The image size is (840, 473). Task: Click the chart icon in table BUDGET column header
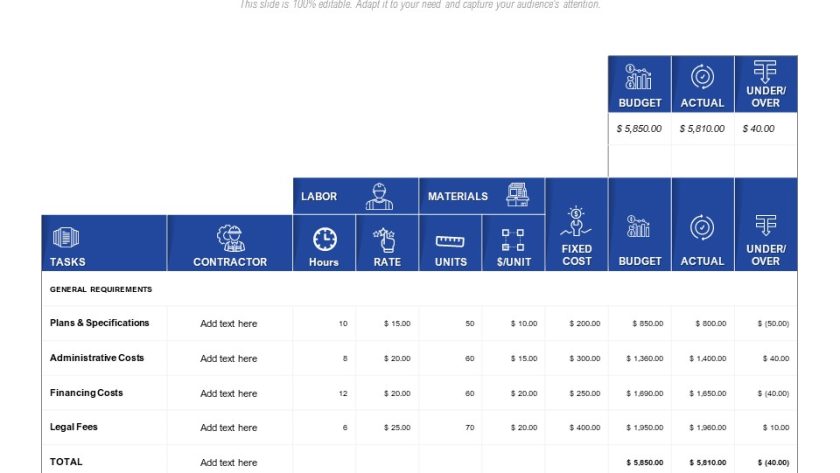tap(638, 227)
